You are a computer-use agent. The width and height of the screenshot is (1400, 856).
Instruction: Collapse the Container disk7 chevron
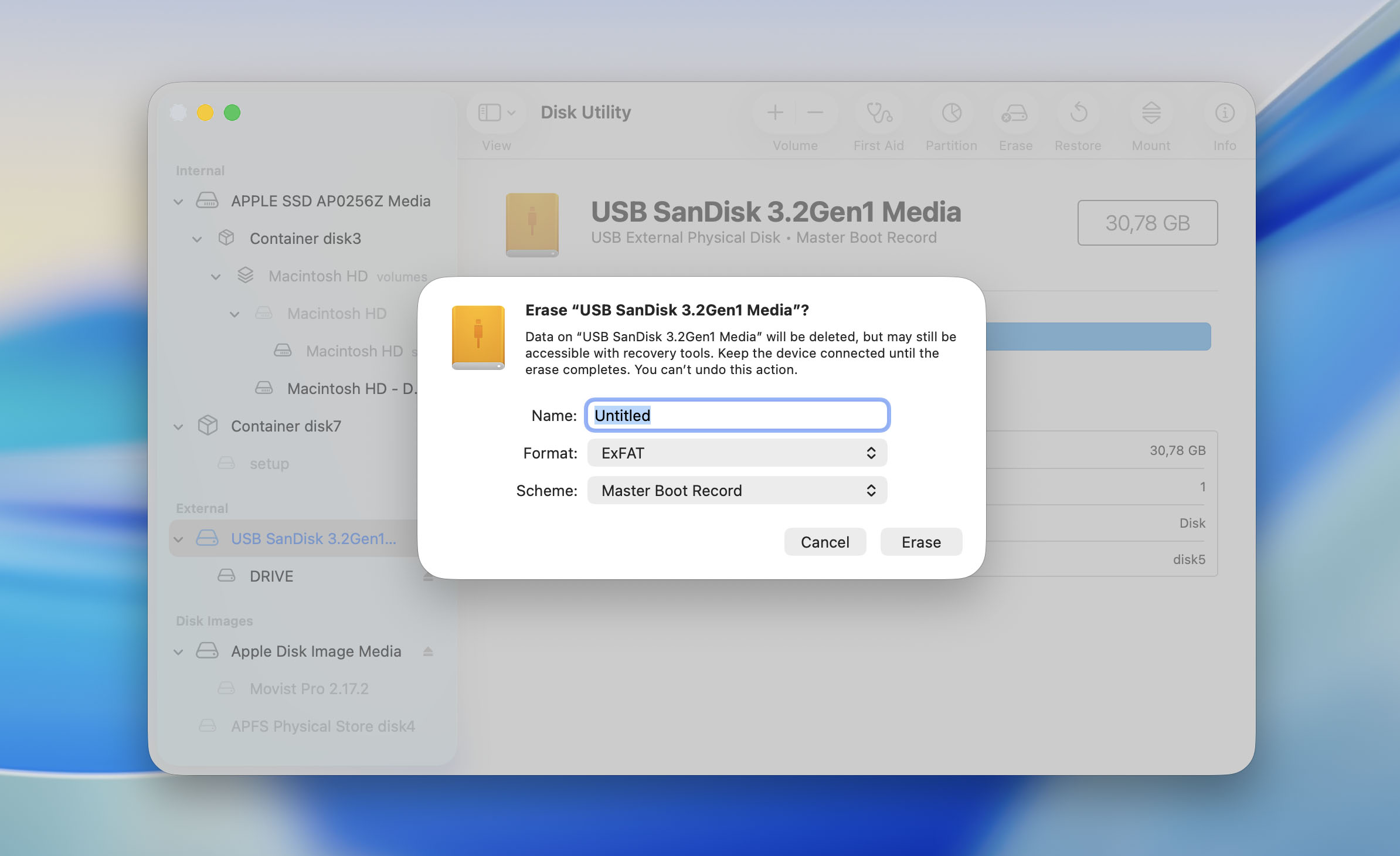pyautogui.click(x=178, y=427)
